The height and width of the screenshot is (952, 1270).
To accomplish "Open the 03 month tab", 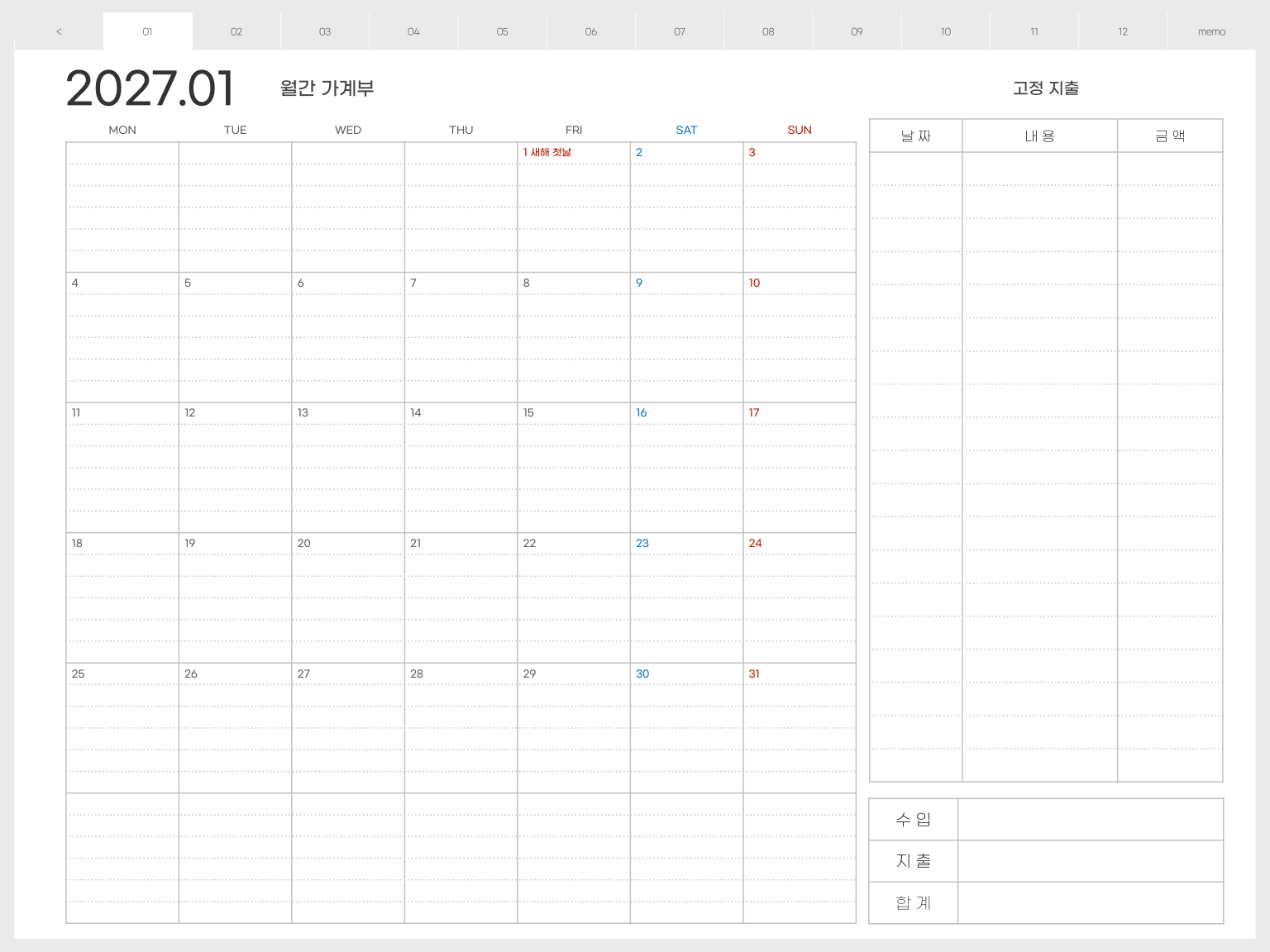I will coord(325,31).
